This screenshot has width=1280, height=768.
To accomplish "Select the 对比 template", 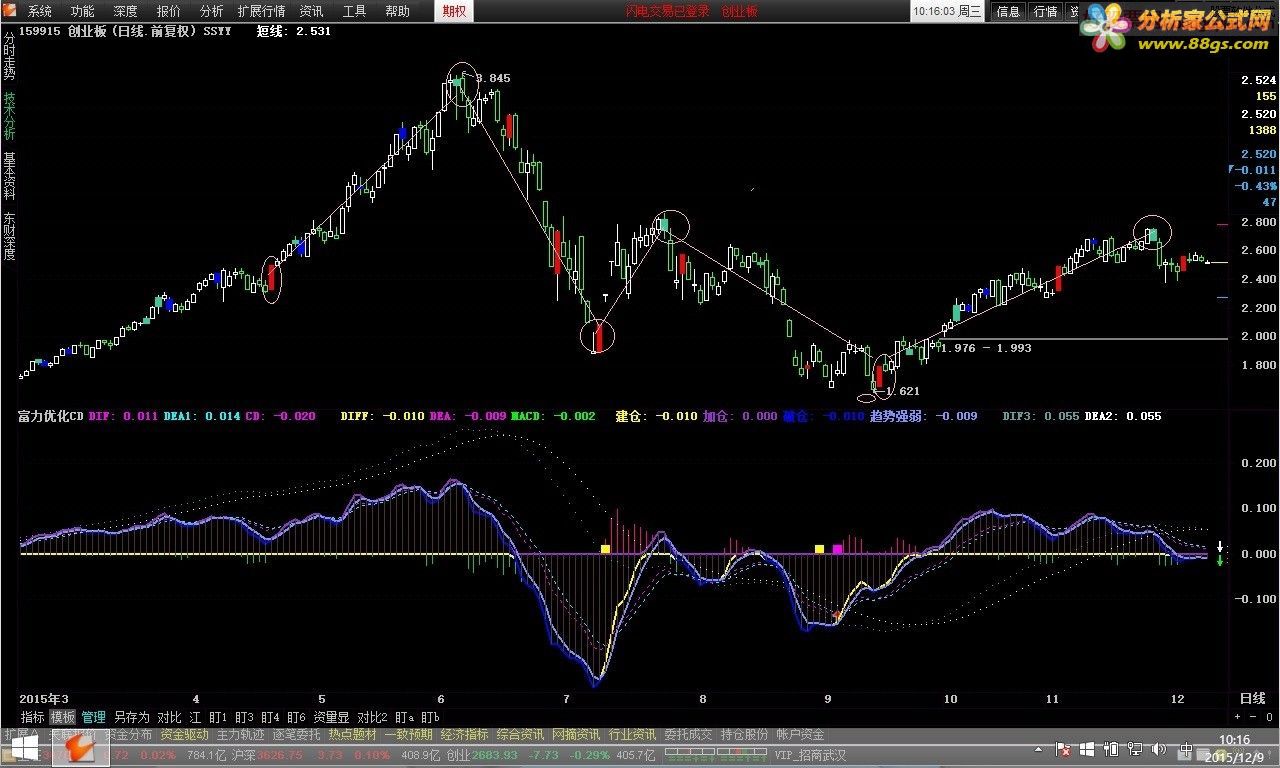I will [x=170, y=717].
